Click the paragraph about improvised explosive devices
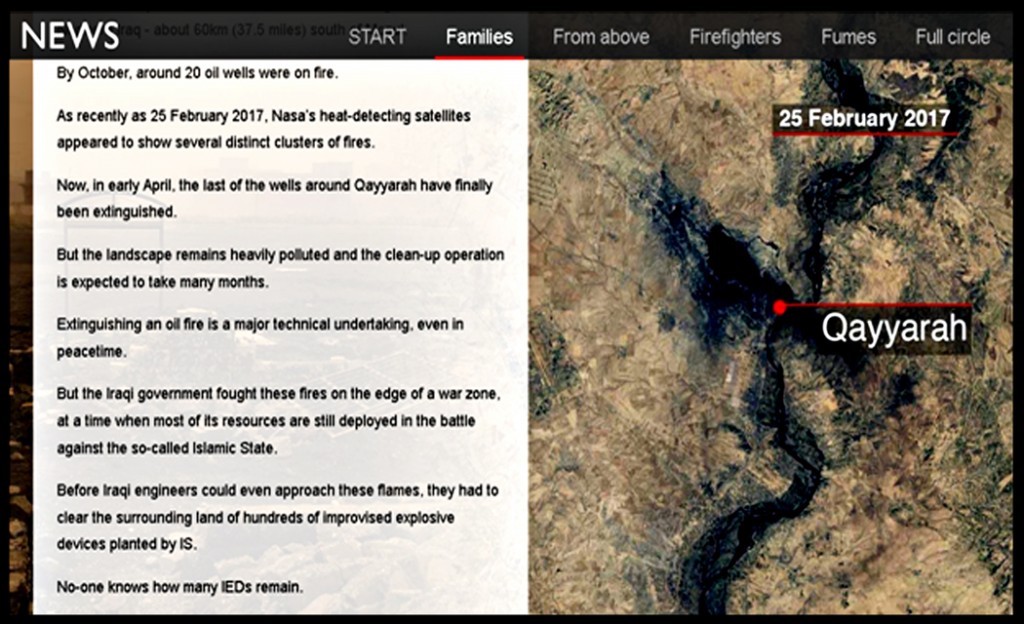This screenshot has height=624, width=1024. (x=278, y=517)
